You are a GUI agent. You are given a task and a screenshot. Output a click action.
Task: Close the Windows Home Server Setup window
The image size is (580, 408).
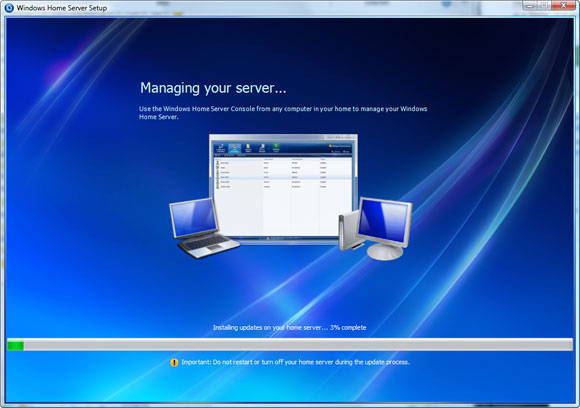point(563,6)
